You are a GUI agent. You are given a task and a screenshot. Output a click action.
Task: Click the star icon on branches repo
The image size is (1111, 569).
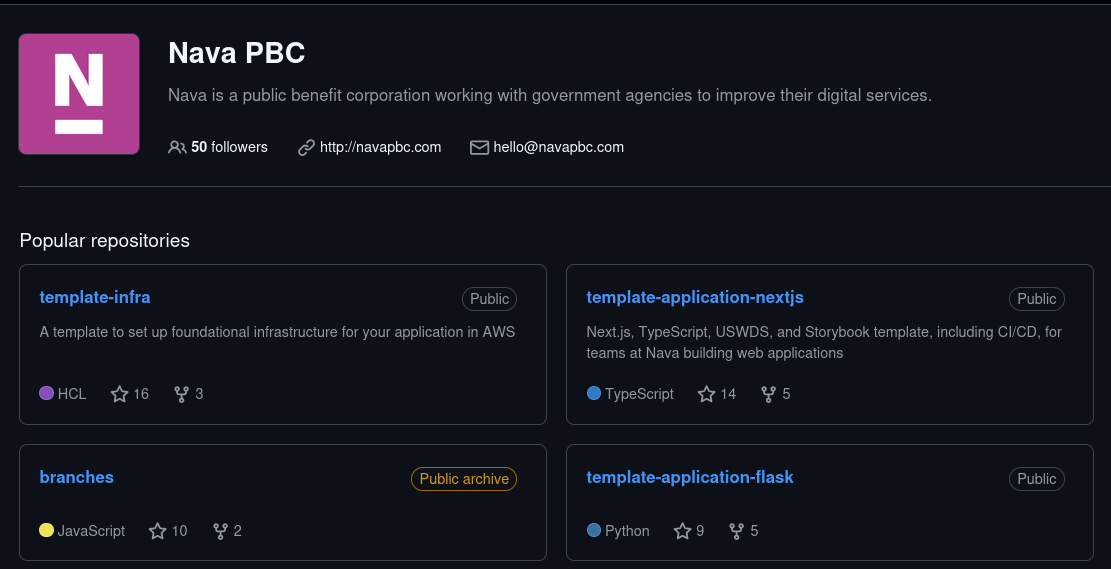pos(157,531)
